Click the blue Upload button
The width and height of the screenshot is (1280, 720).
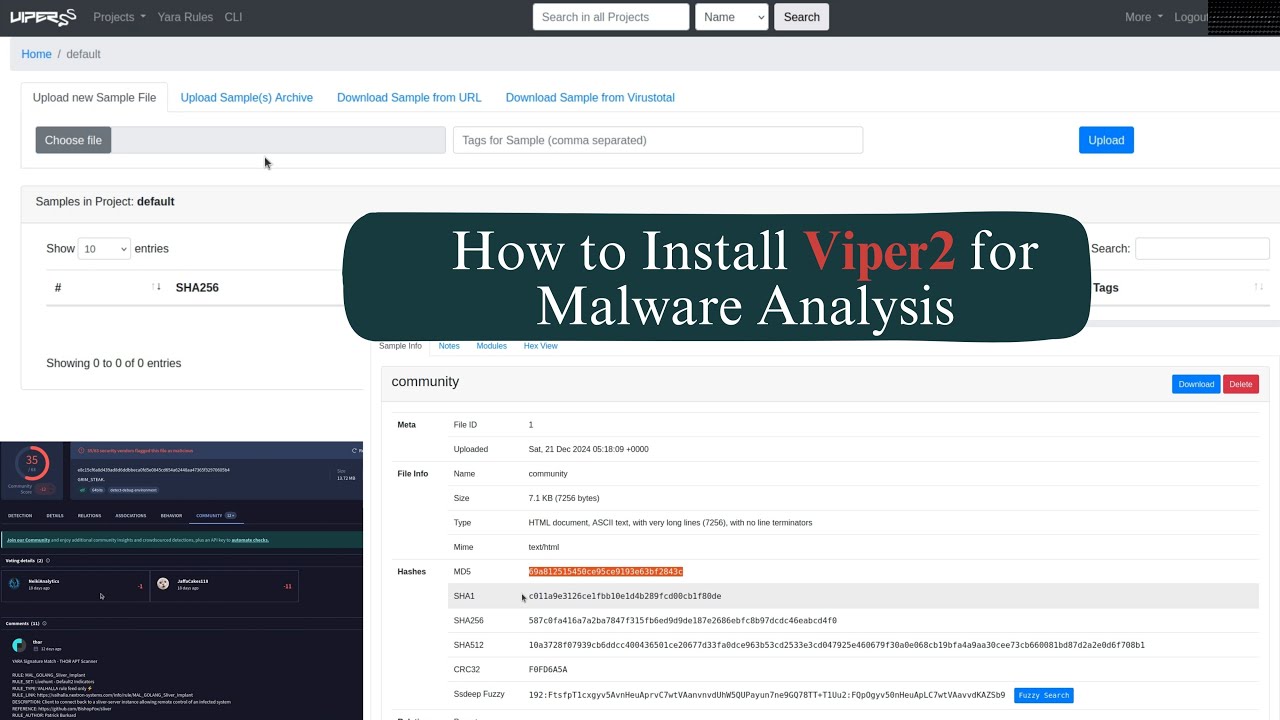(x=1106, y=140)
